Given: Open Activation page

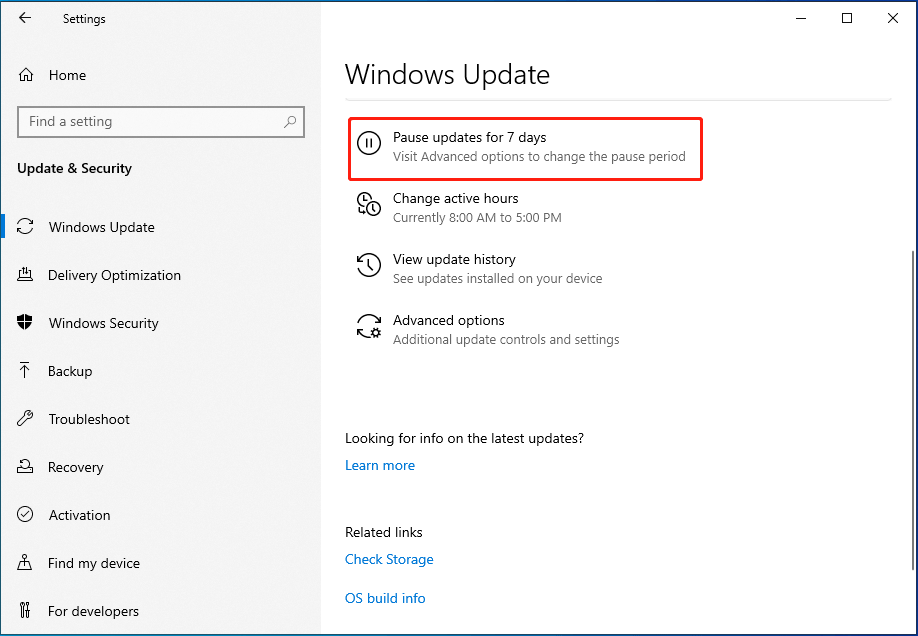Looking at the screenshot, I should (80, 515).
